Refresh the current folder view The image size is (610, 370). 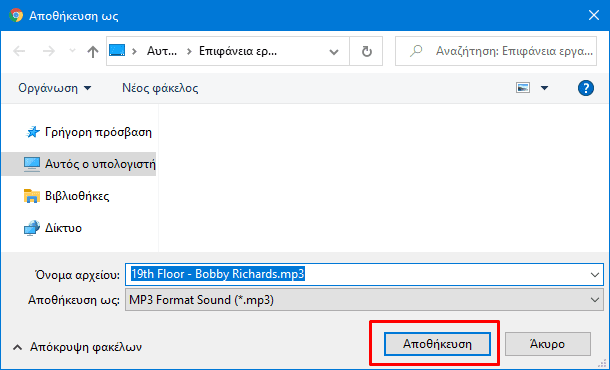click(x=366, y=51)
